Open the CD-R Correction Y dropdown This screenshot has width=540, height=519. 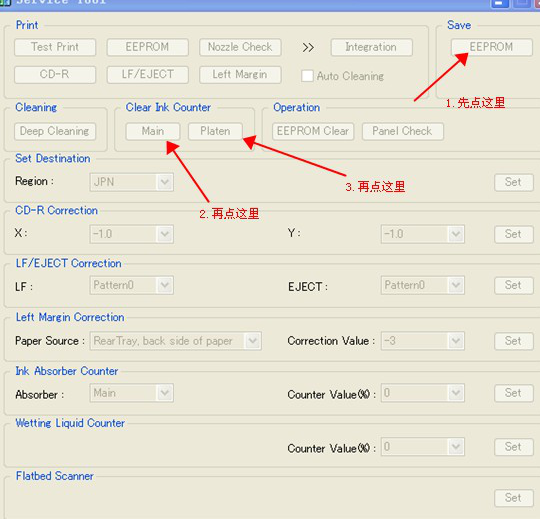[x=423, y=234]
